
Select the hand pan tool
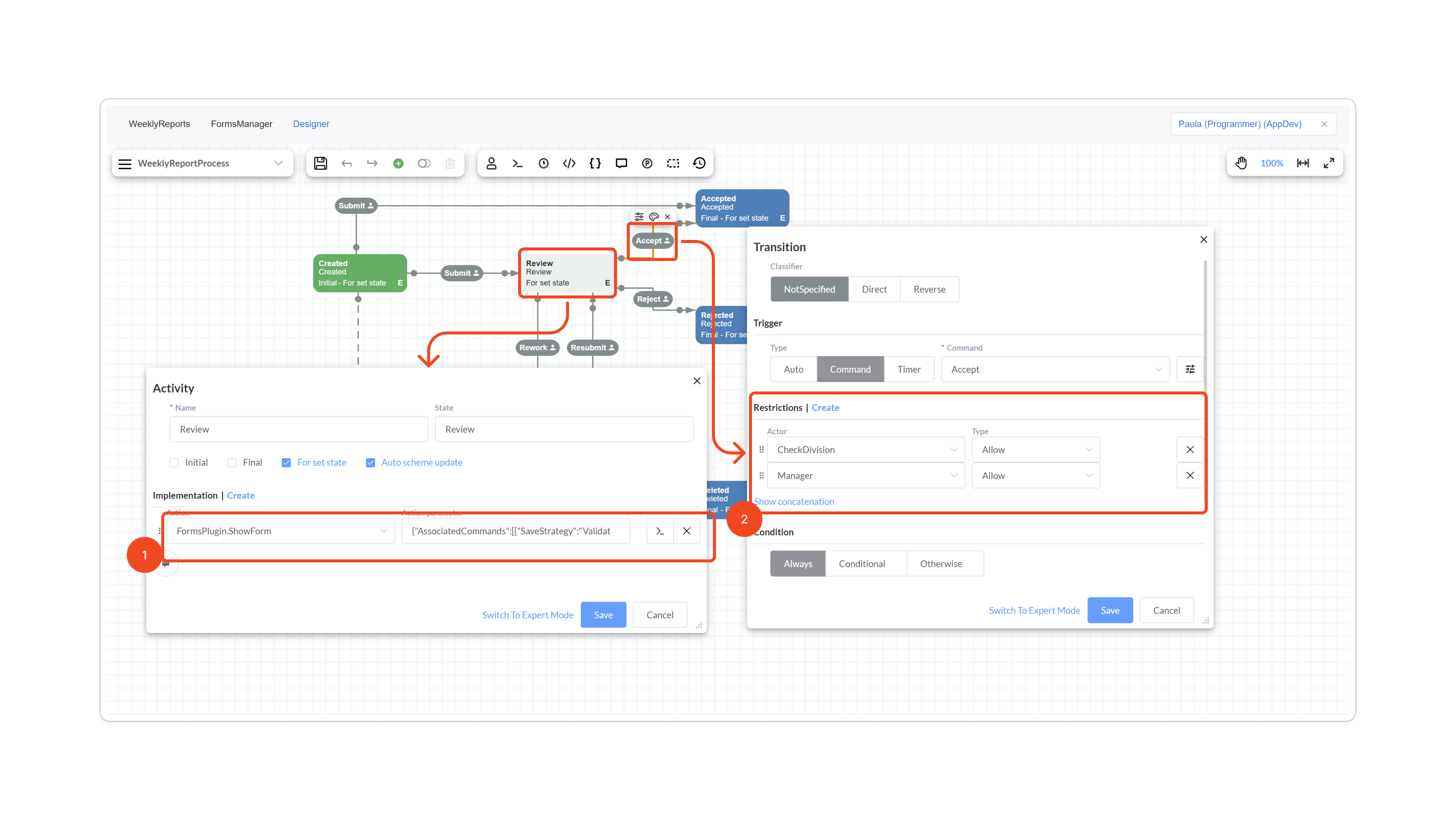point(1241,163)
